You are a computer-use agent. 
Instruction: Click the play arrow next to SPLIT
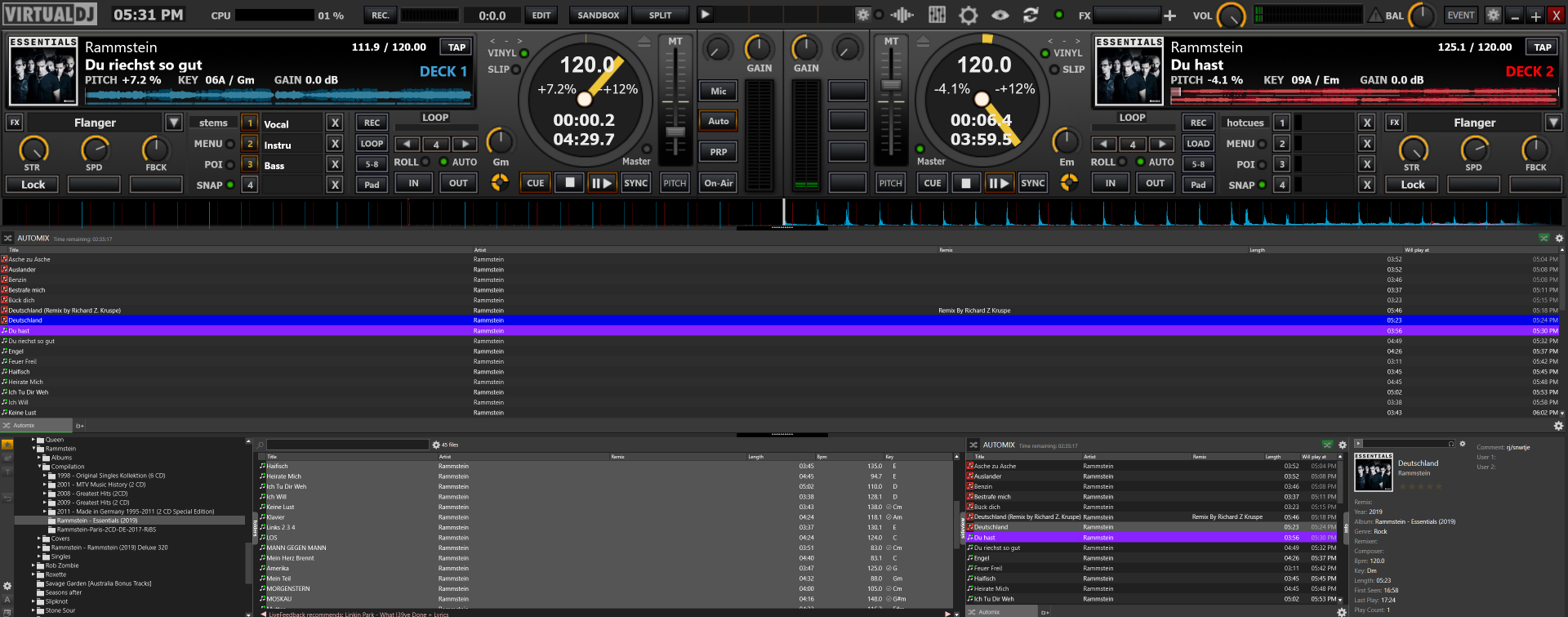click(x=705, y=15)
